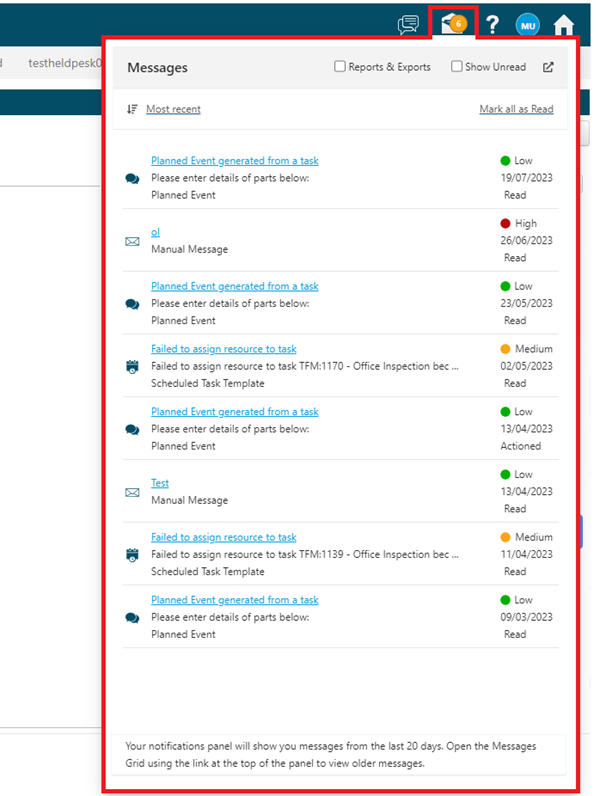
Task: Toggle the sort order icon next to Most recent
Action: 132,109
